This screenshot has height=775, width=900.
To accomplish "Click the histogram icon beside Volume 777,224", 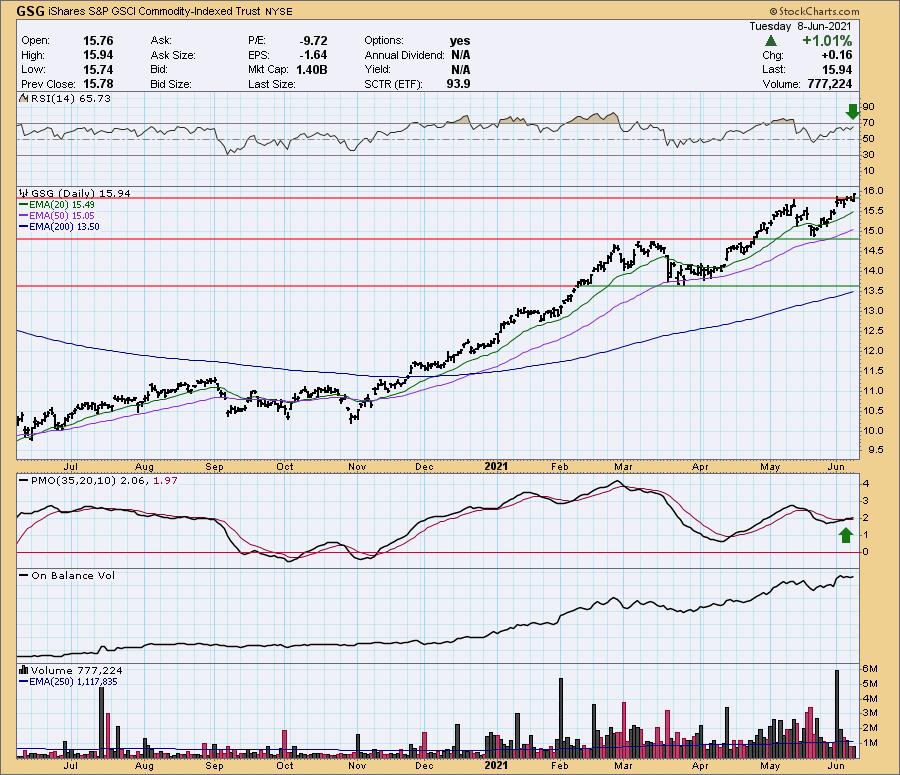I will tap(24, 670).
